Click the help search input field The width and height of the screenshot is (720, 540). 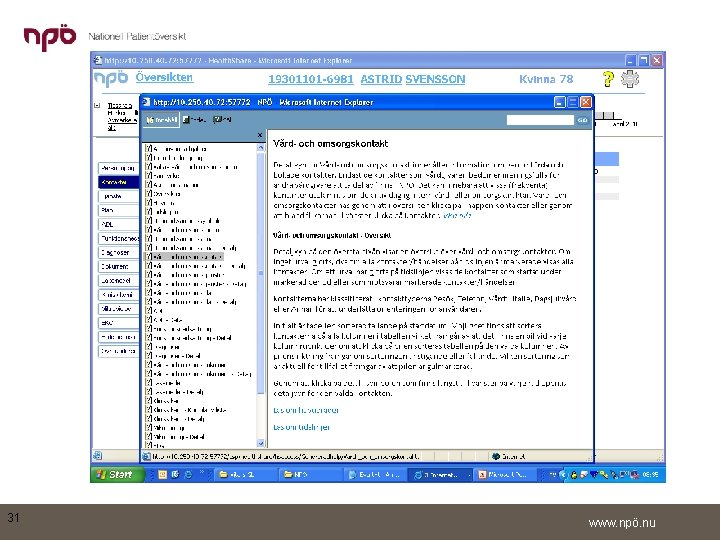click(x=540, y=120)
